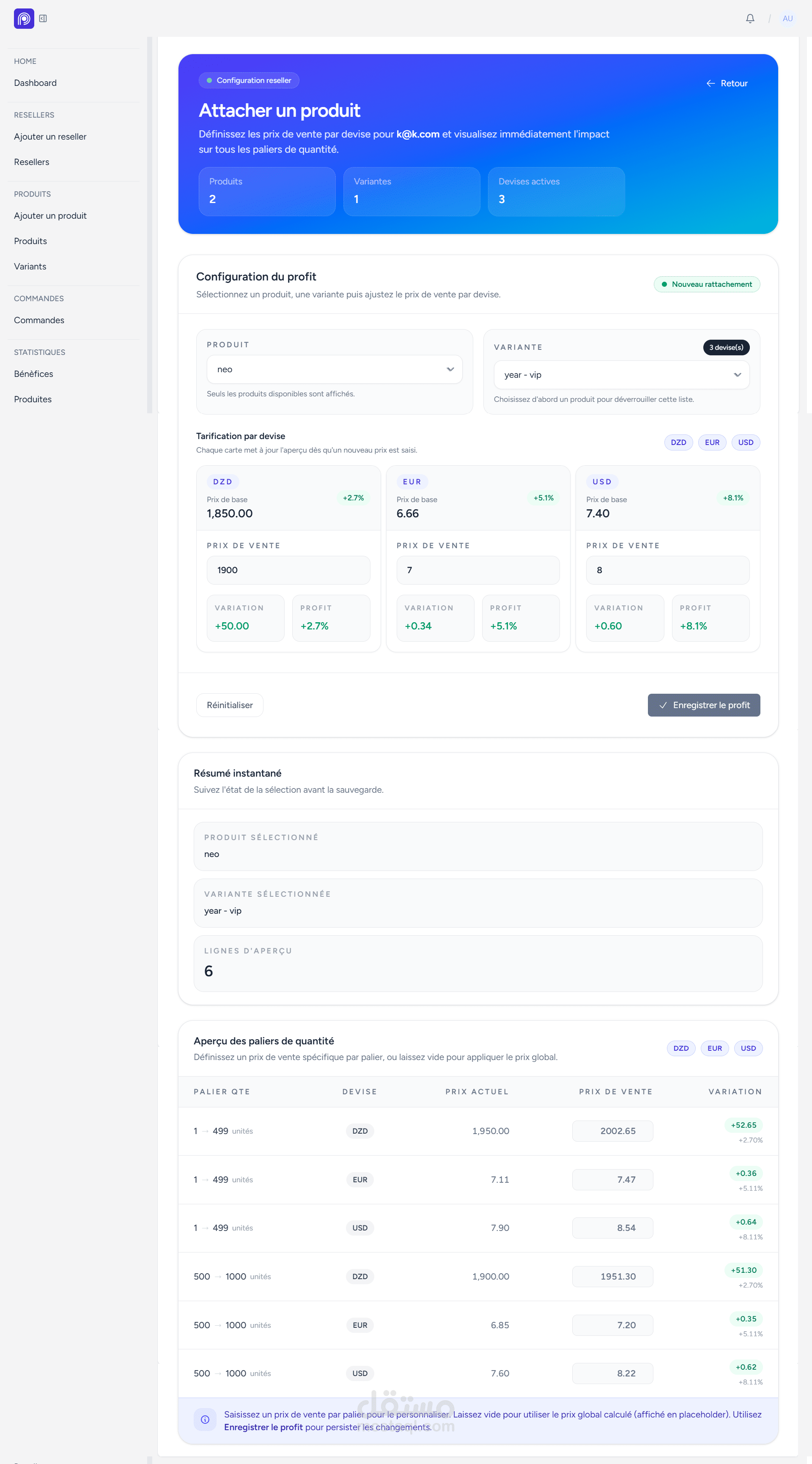View Bénéfices statistics
Viewport: 812px width, 1464px height.
click(x=33, y=374)
